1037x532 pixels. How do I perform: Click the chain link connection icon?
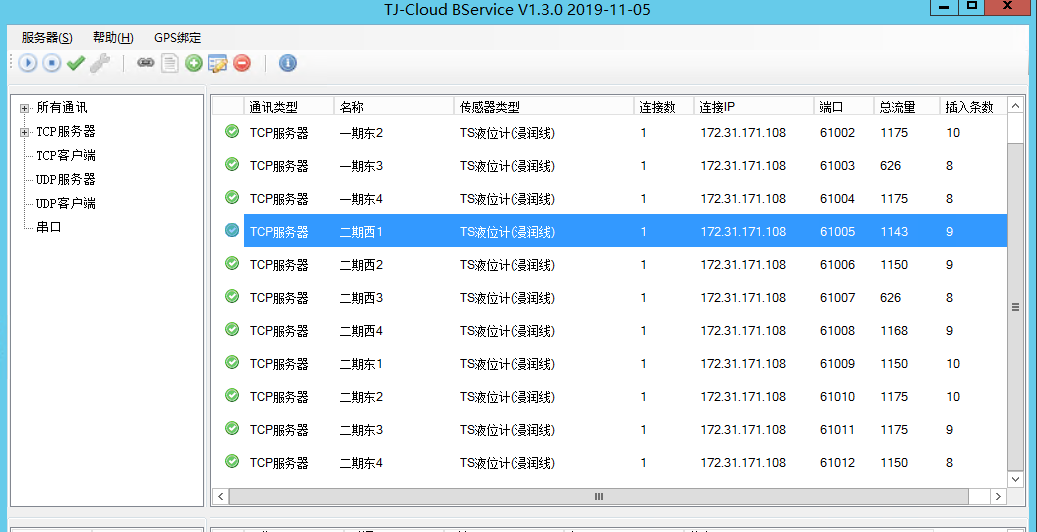click(146, 63)
